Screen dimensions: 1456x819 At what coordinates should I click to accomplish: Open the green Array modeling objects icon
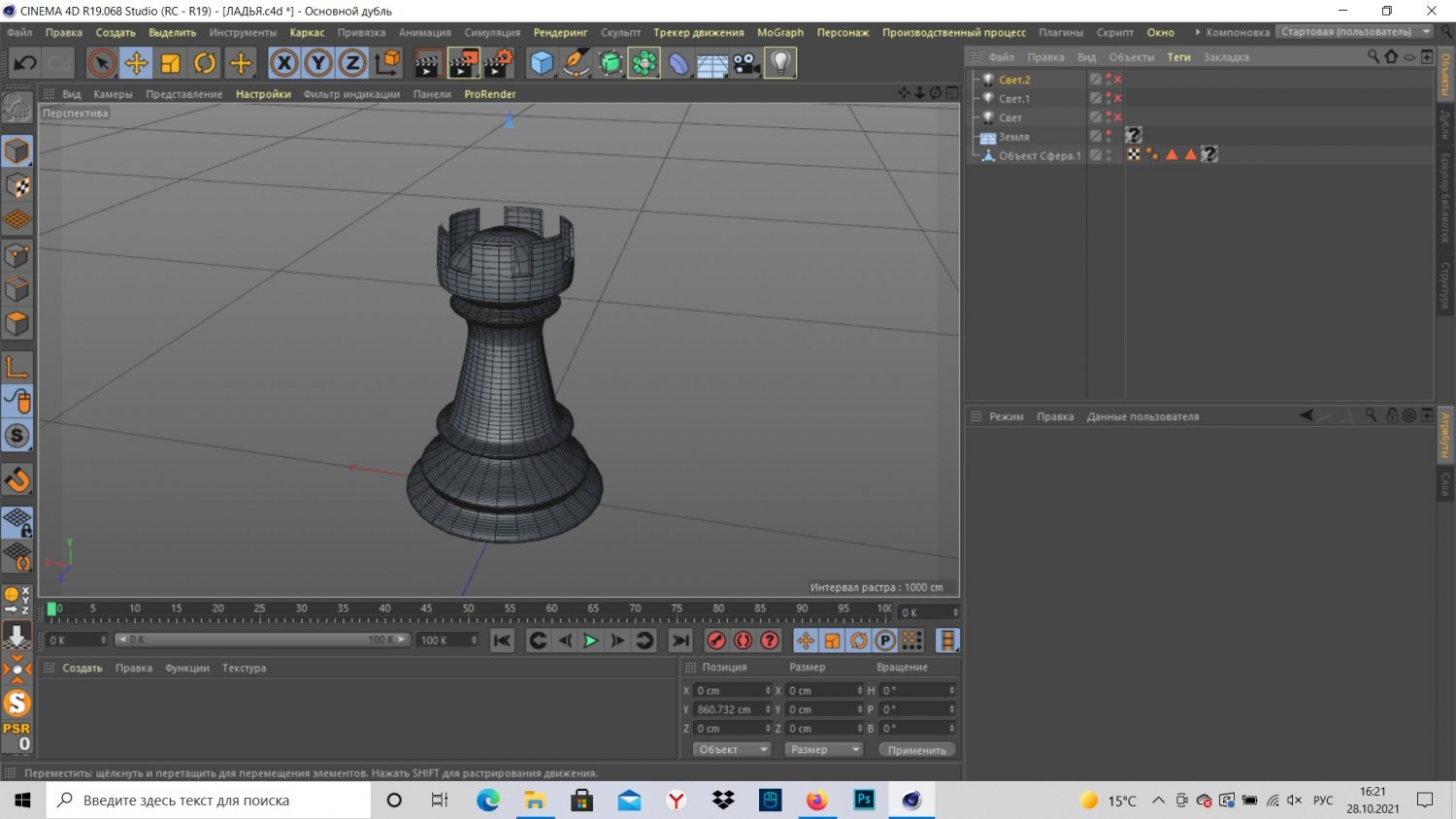[x=645, y=63]
